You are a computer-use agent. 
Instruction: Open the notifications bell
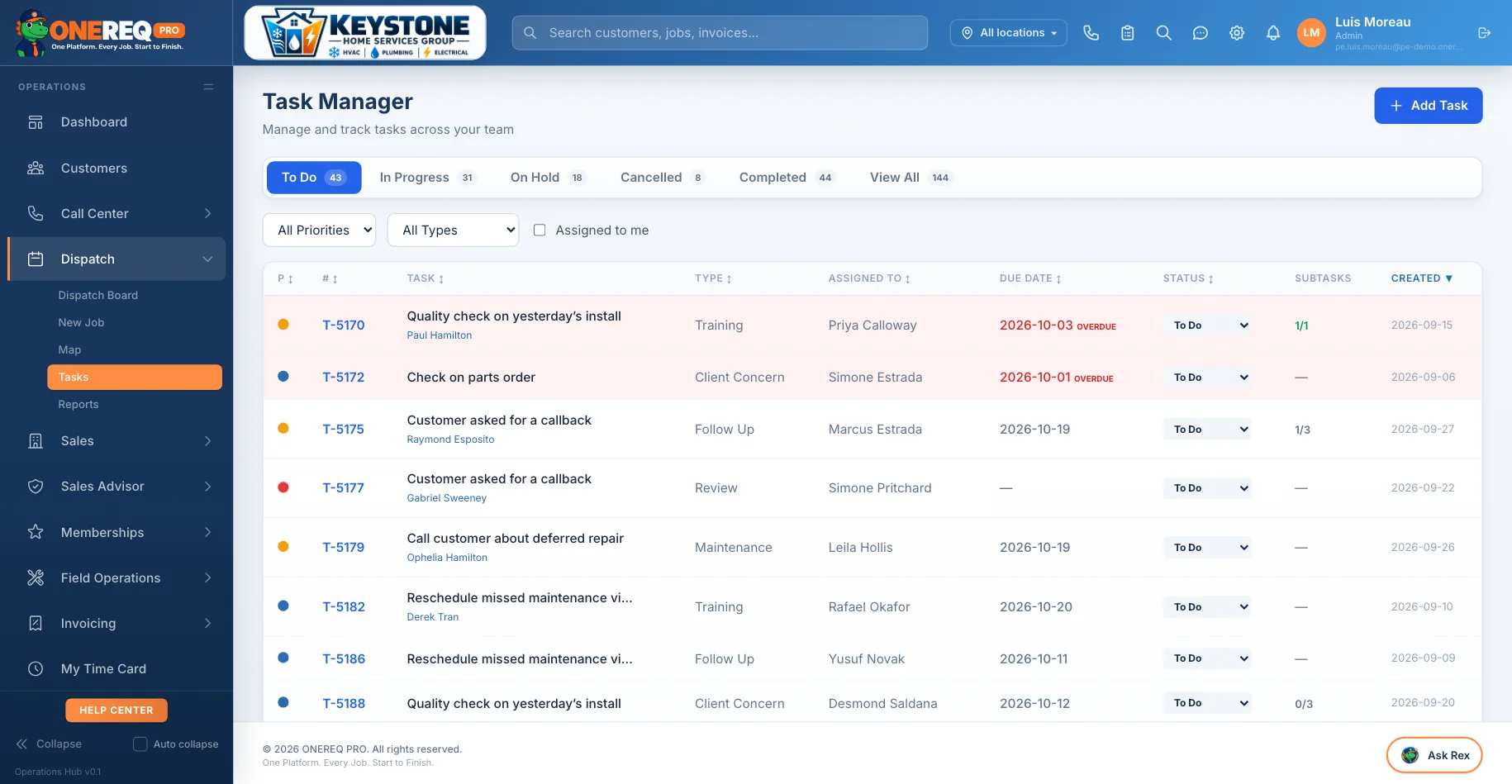click(x=1272, y=33)
